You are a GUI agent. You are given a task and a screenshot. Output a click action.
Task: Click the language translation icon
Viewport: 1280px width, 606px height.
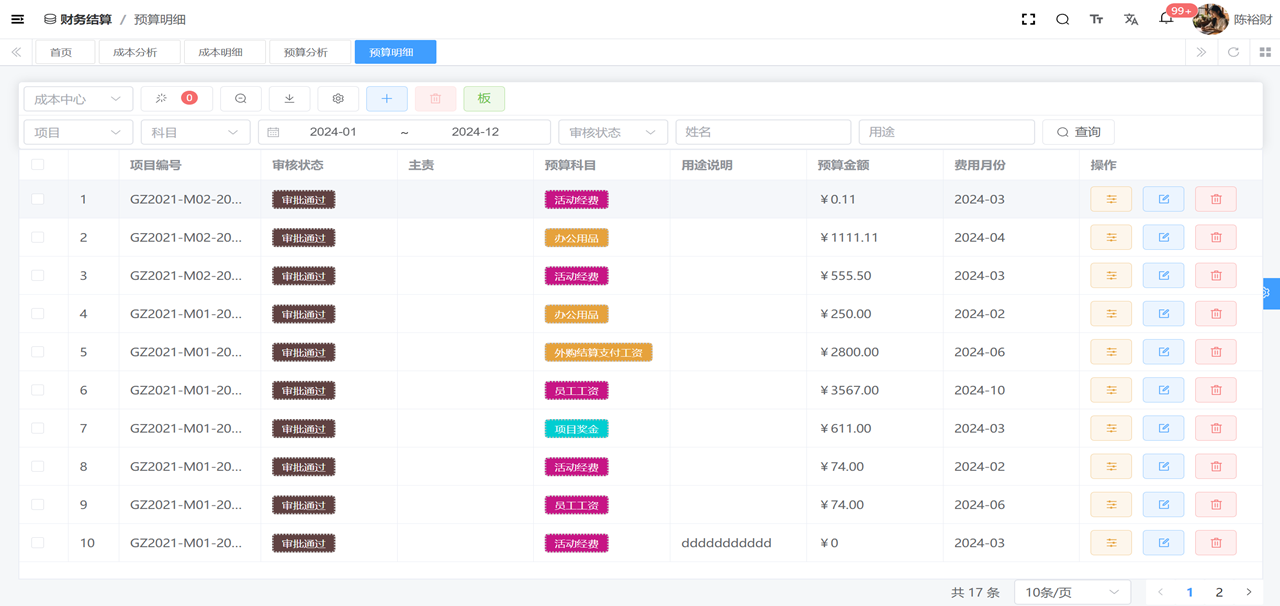1131,19
